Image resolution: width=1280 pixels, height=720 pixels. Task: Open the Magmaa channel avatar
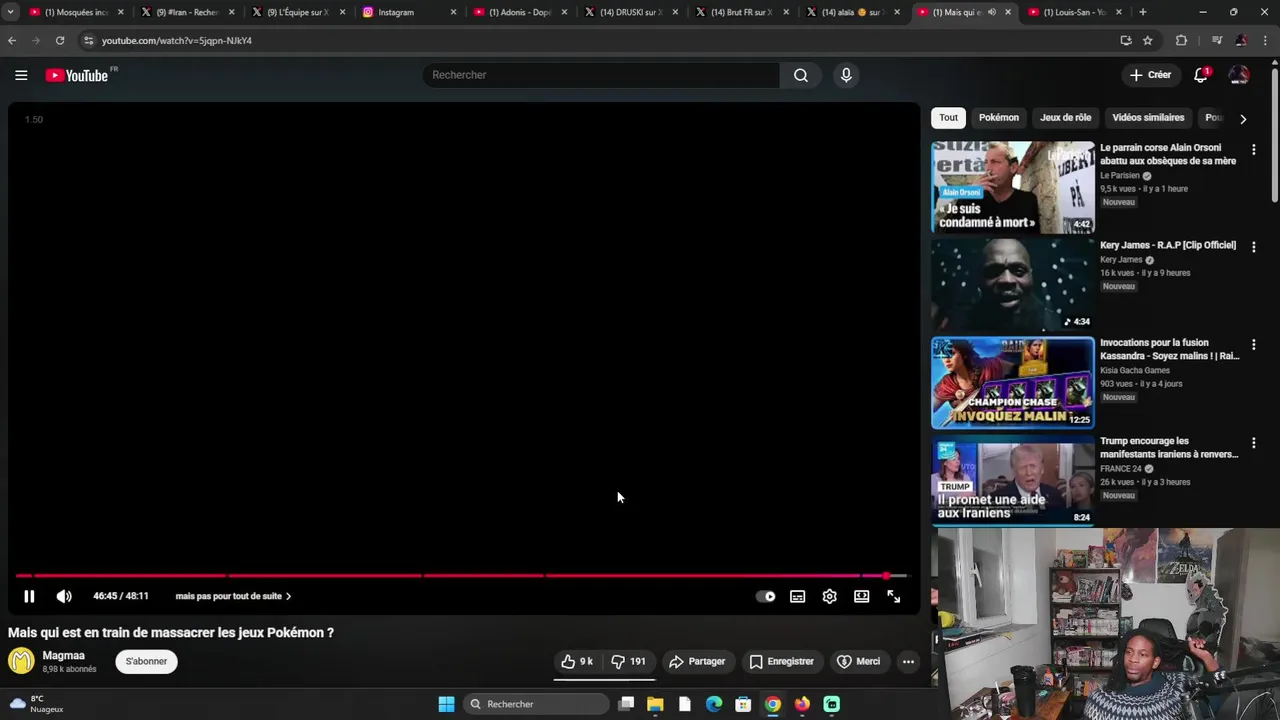click(21, 661)
